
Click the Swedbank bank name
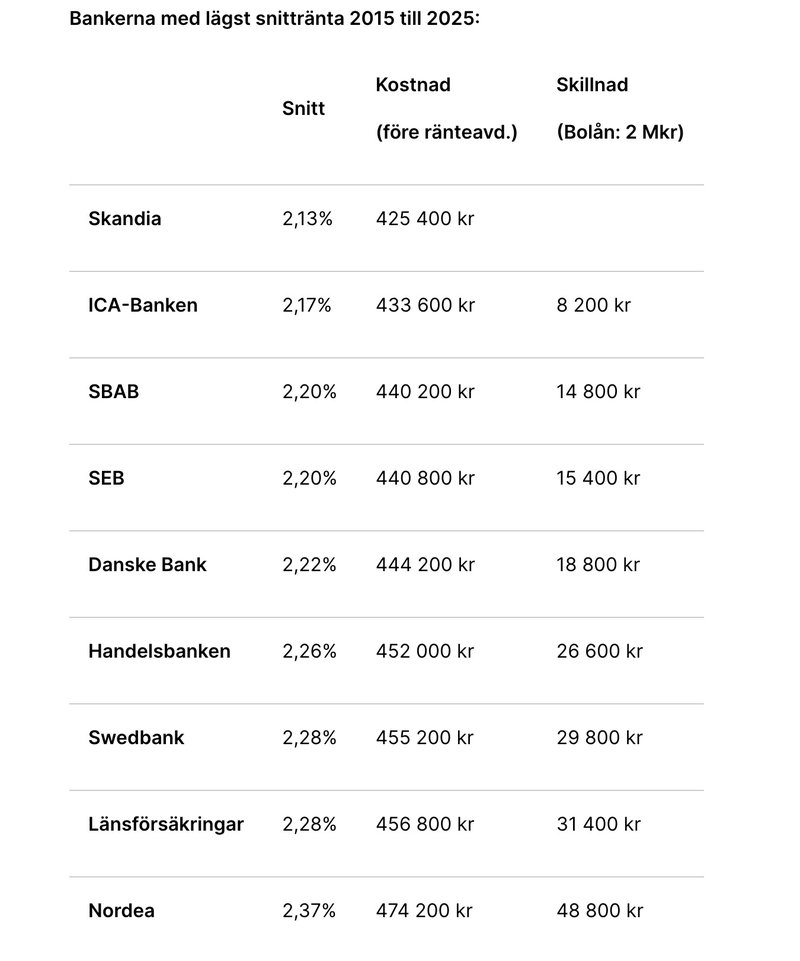tap(136, 738)
